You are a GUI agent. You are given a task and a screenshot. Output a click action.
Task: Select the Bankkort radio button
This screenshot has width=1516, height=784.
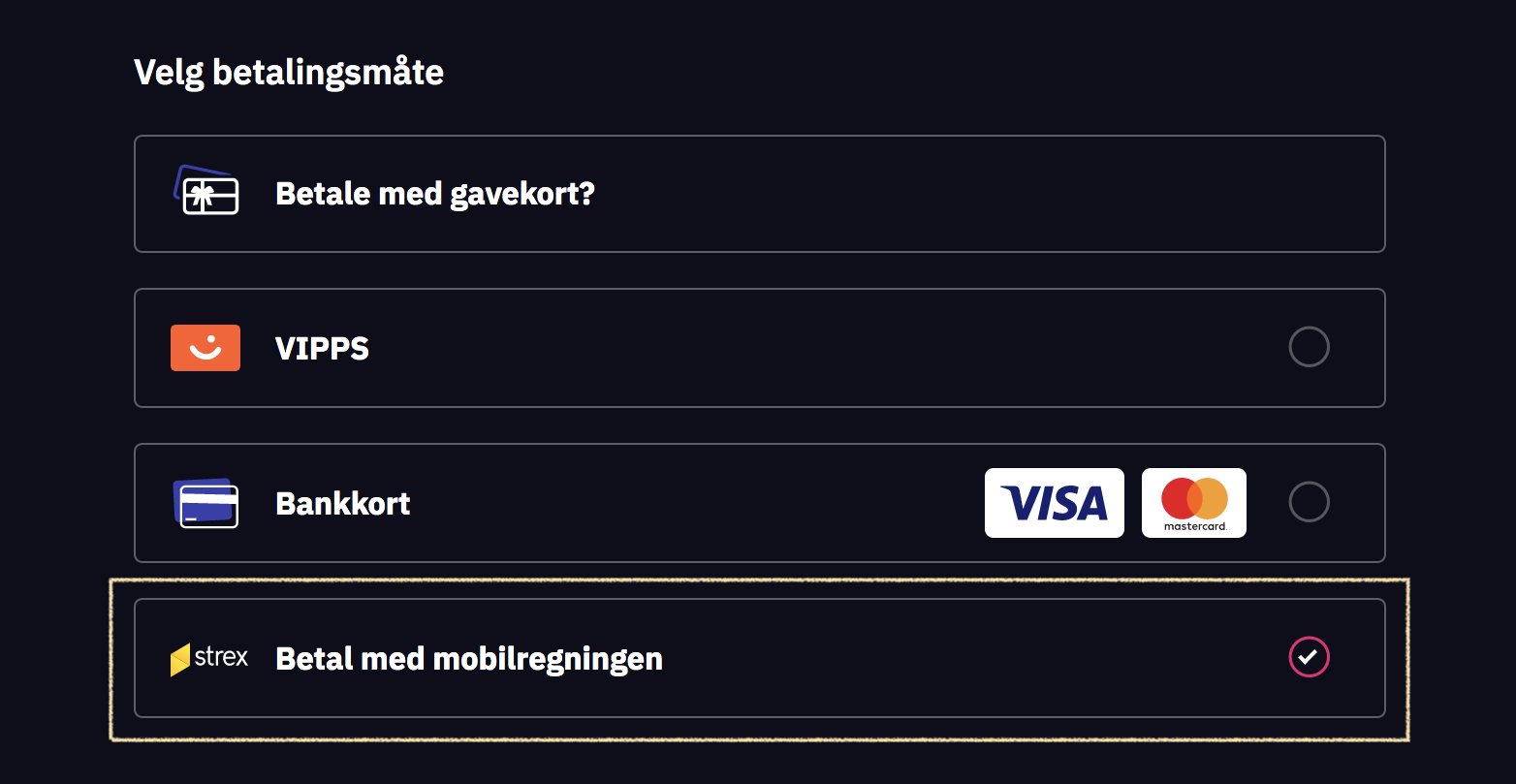1309,502
